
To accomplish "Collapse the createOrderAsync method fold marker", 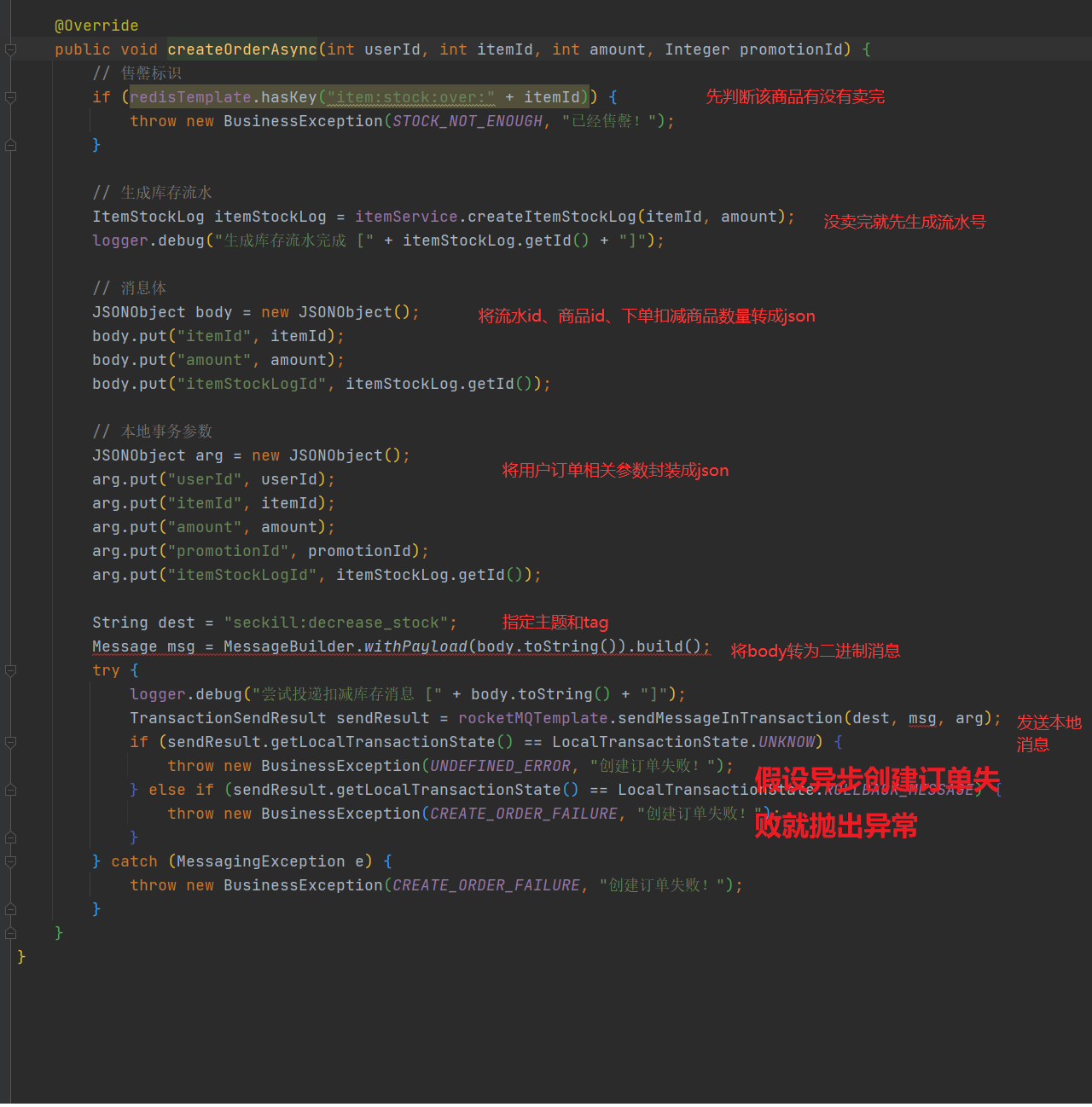I will [11, 49].
